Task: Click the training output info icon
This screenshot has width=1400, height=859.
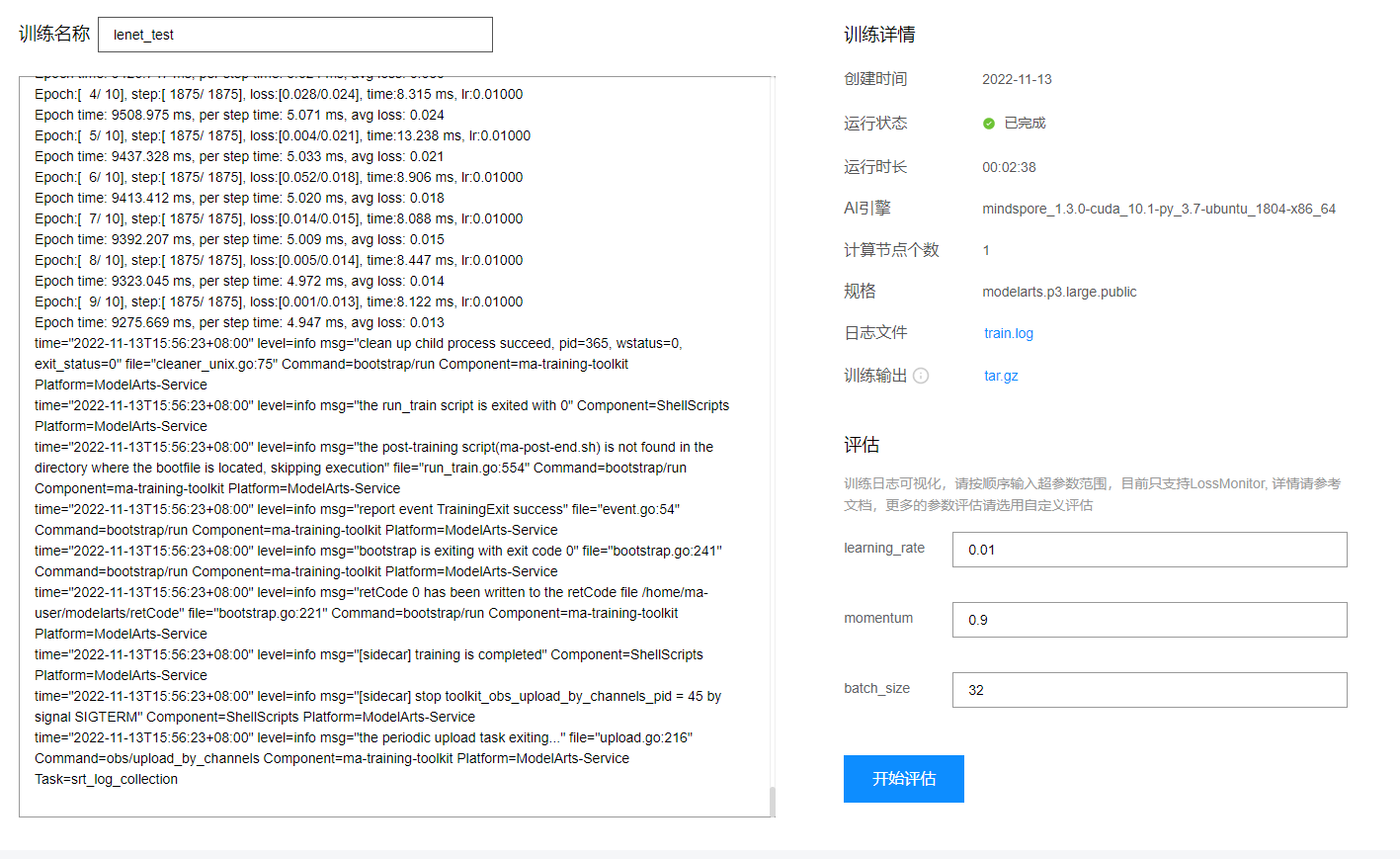Action: (921, 376)
